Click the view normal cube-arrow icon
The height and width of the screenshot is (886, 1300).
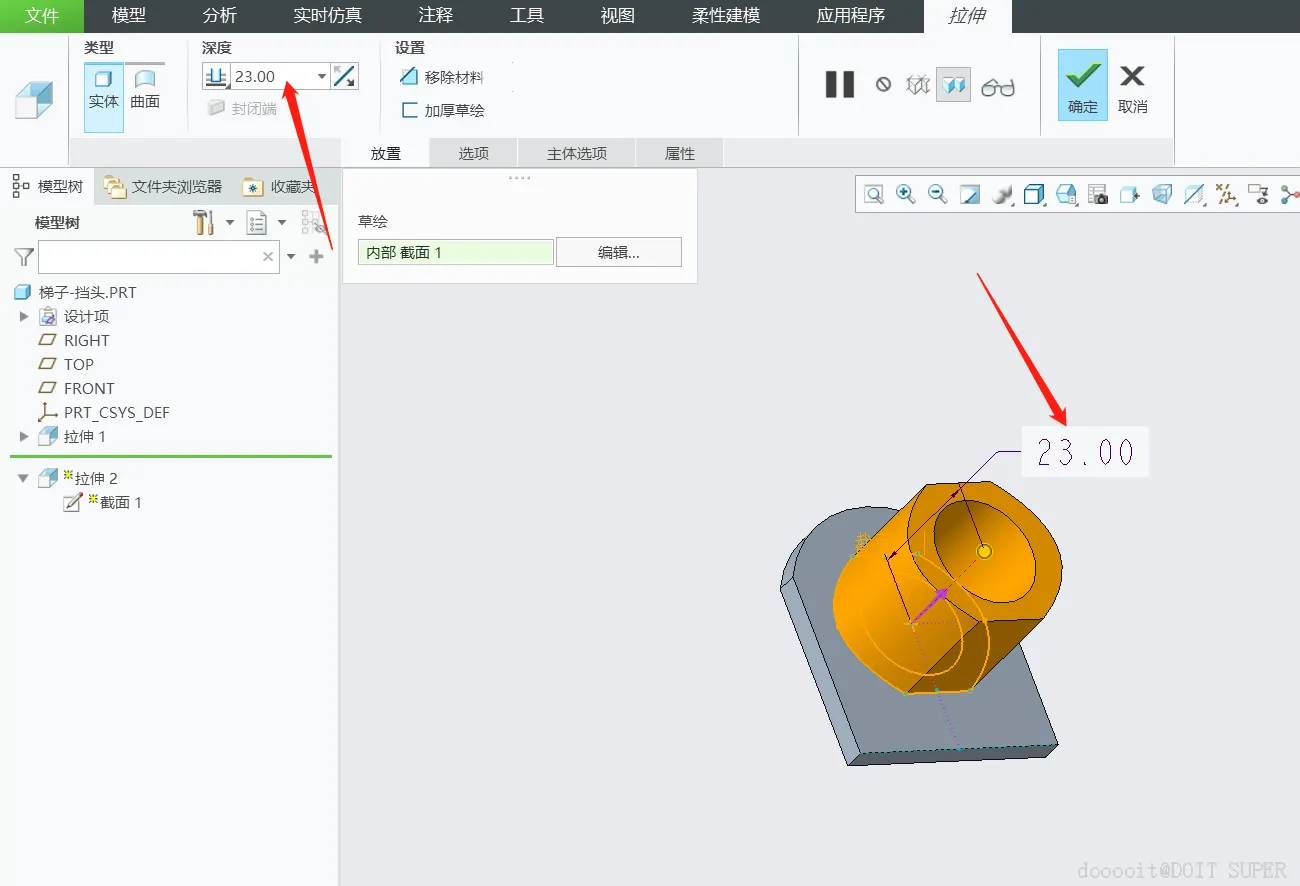1130,195
